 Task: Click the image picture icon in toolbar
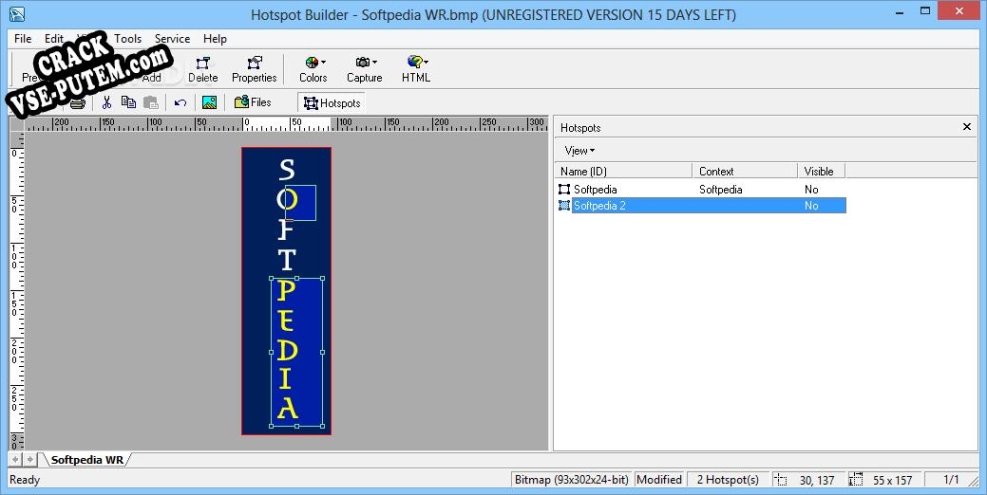coord(209,103)
